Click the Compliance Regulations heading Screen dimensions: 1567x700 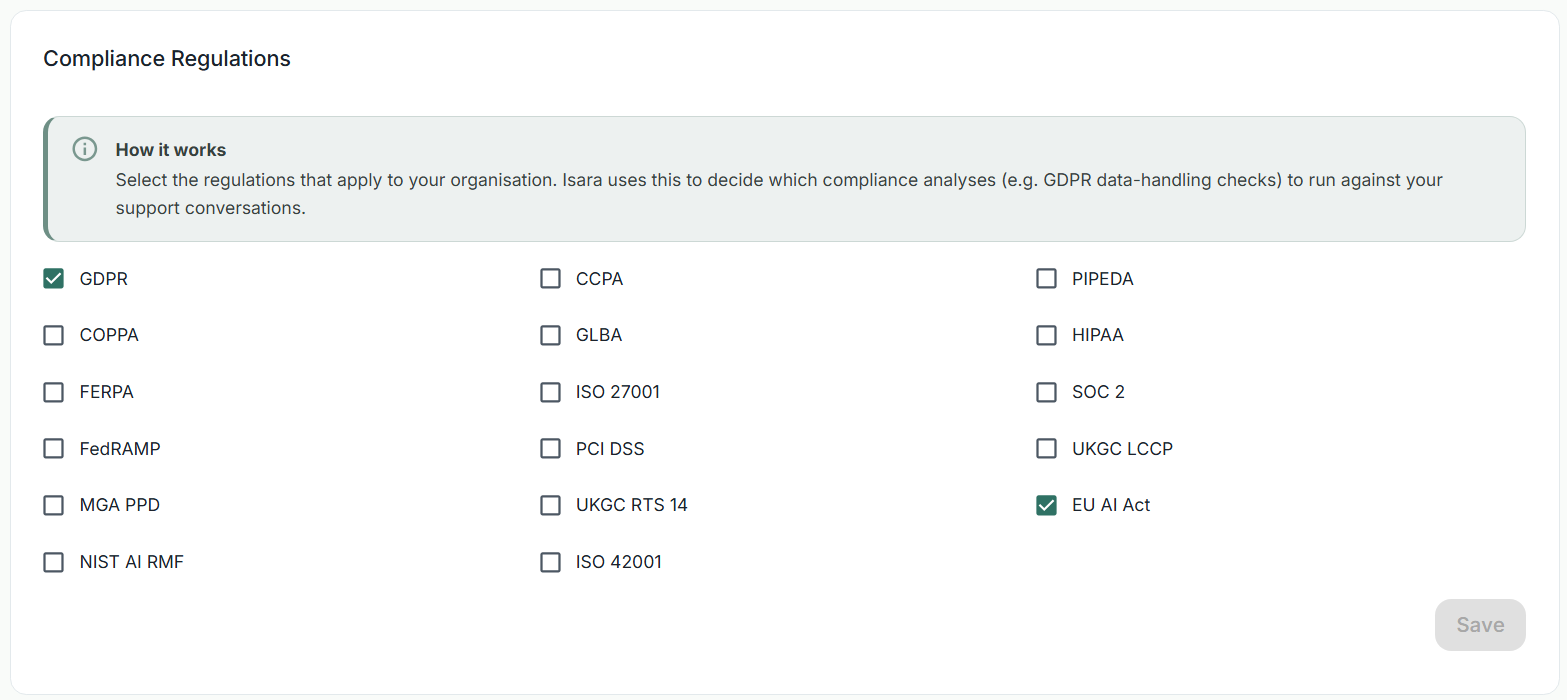167,59
